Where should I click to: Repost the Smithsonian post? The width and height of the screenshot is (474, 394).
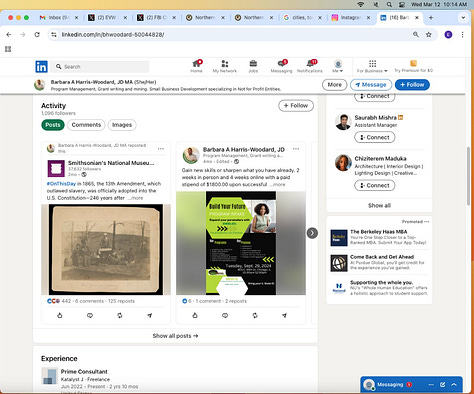120,315
